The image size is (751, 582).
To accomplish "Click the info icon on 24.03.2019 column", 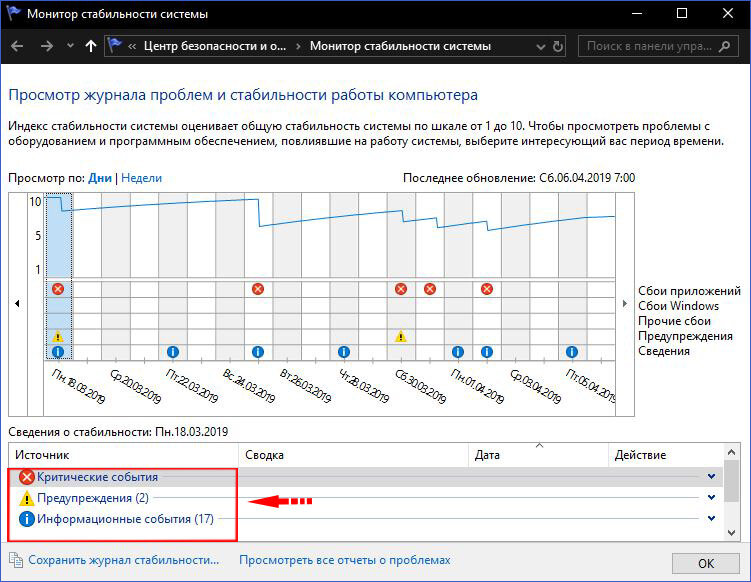I will 258,352.
